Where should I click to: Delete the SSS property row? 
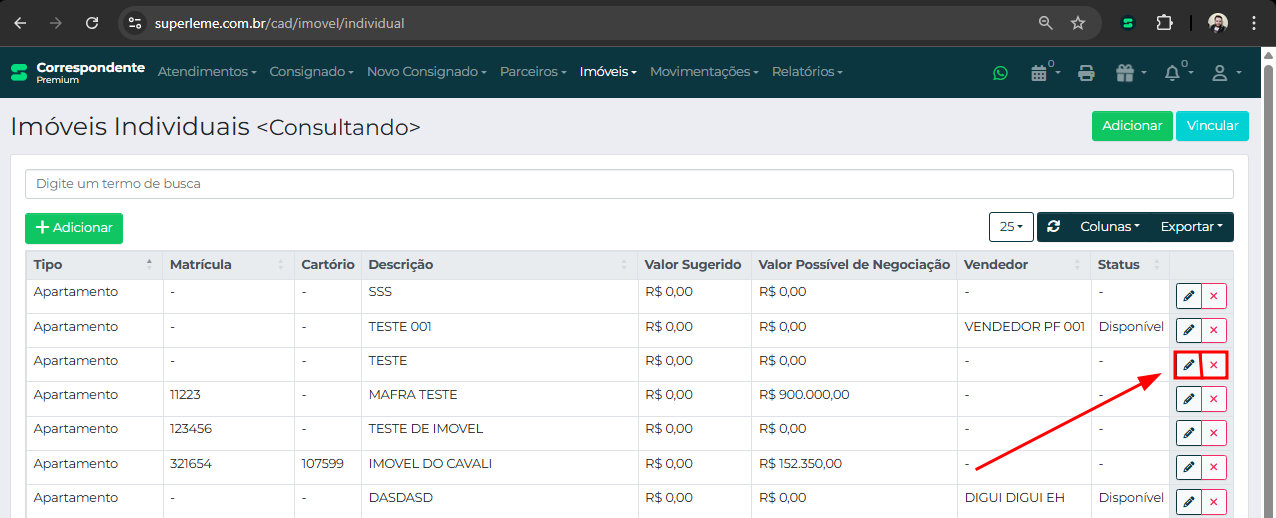click(x=1214, y=296)
